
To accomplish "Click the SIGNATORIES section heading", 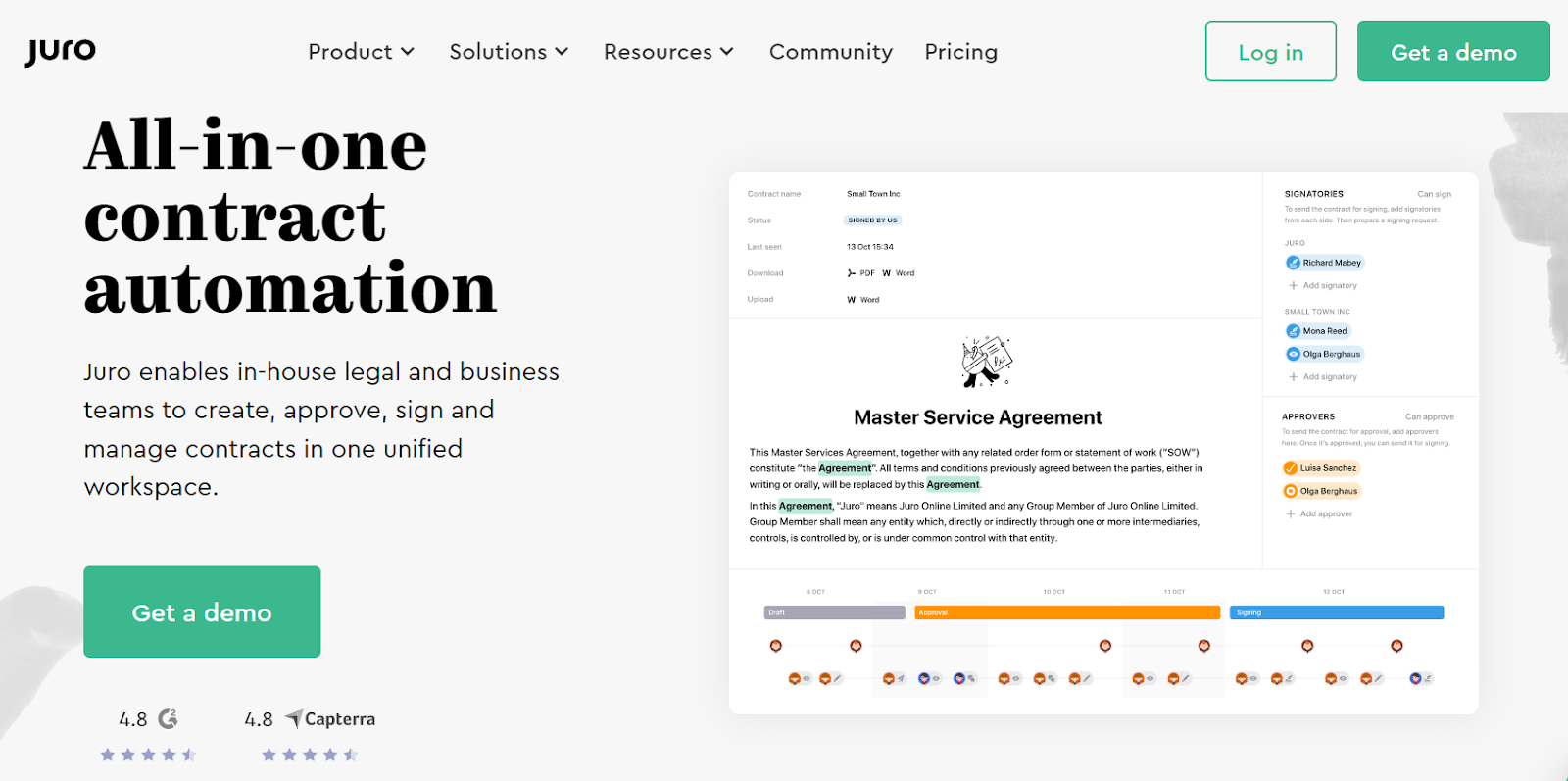I will tap(1314, 194).
